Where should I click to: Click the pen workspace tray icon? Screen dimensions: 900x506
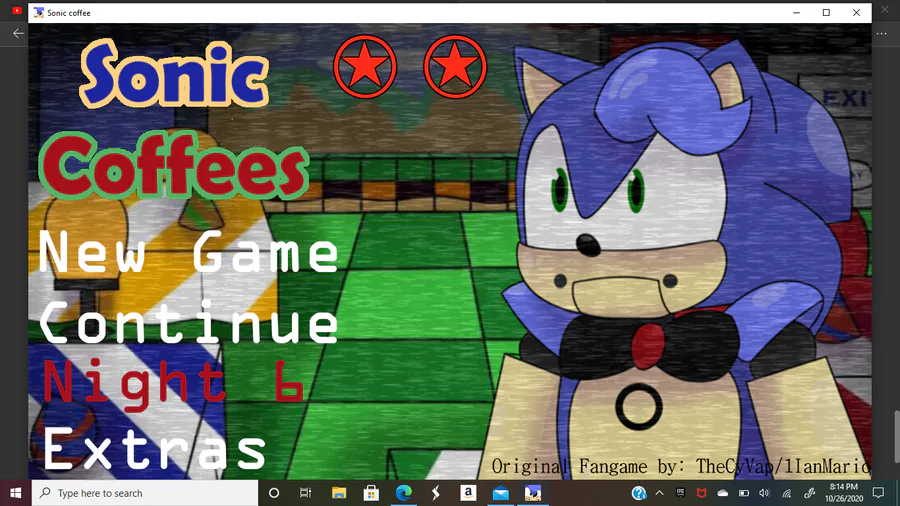click(x=809, y=493)
